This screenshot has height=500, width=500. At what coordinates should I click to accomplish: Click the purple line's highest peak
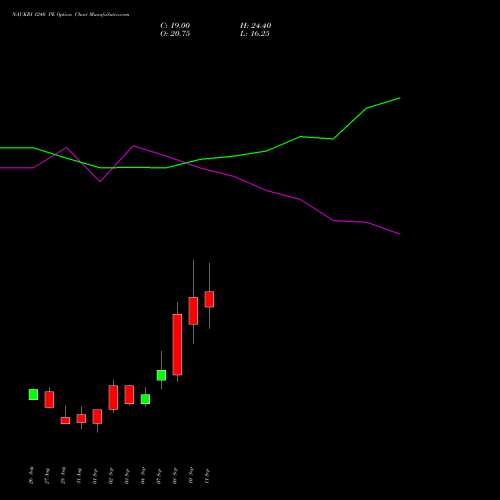(133, 146)
